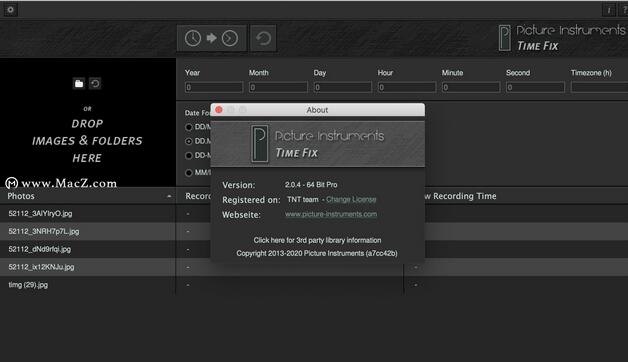
Task: Click the Change License link
Action: pos(351,199)
